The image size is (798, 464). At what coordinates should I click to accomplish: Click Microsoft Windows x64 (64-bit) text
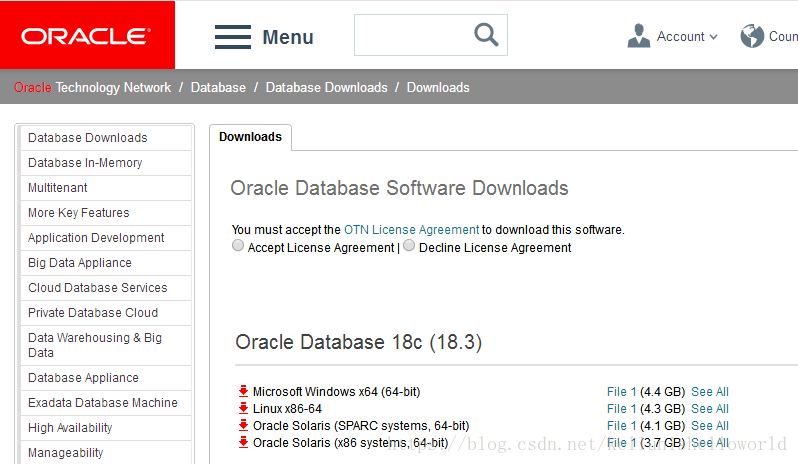[336, 392]
